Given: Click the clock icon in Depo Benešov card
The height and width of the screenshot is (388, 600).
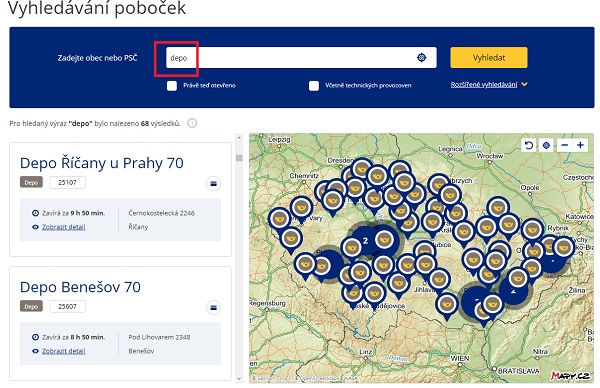Looking at the screenshot, I should [x=35, y=337].
